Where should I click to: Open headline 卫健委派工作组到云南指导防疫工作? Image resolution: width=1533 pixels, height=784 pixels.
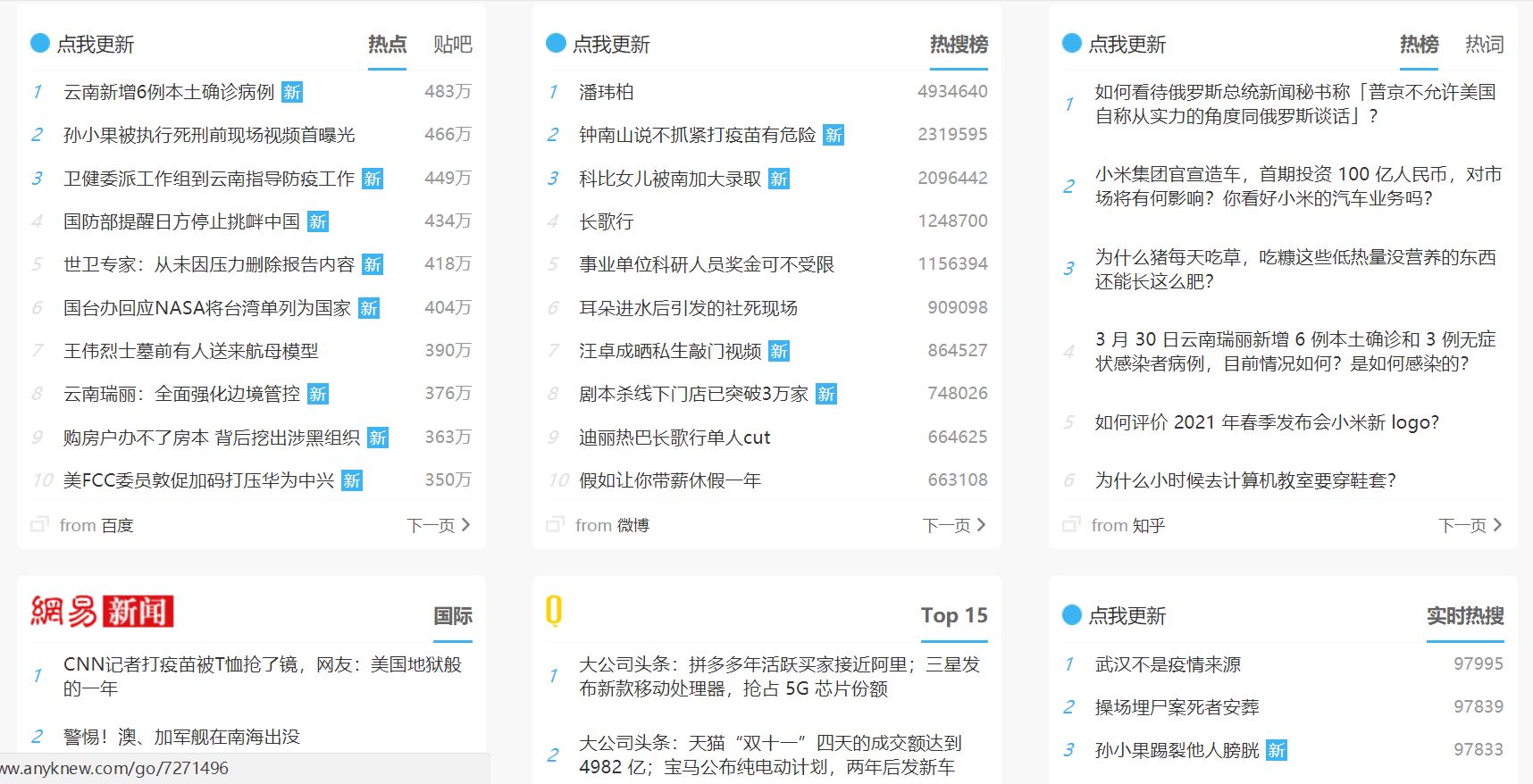pos(209,179)
